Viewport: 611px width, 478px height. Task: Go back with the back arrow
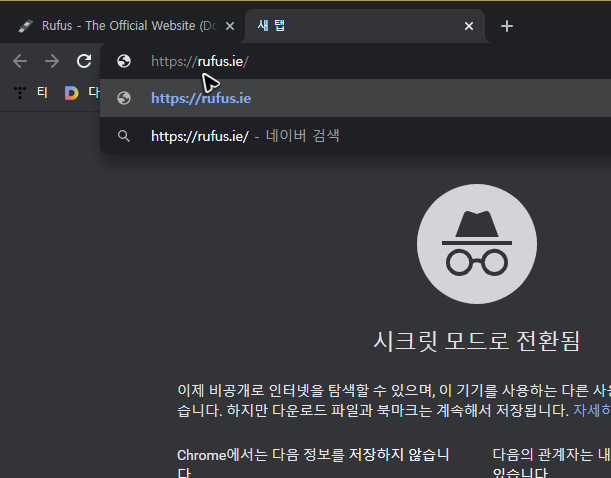point(20,61)
